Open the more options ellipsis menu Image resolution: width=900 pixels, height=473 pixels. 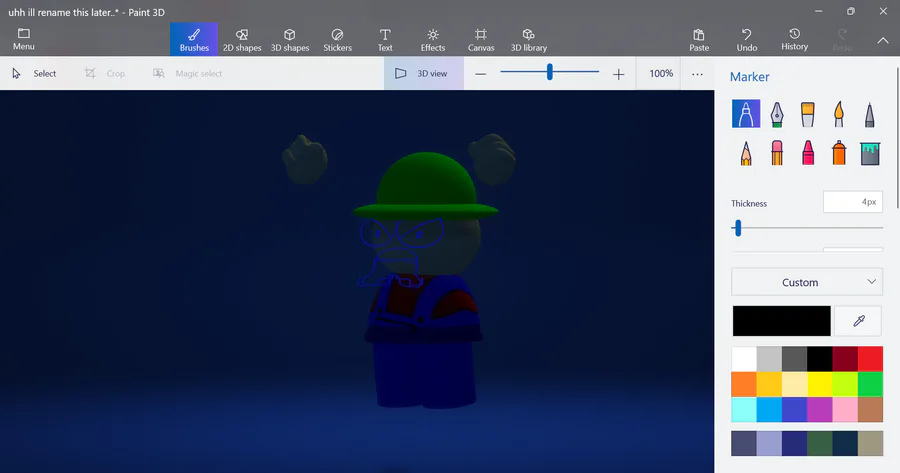coord(697,74)
